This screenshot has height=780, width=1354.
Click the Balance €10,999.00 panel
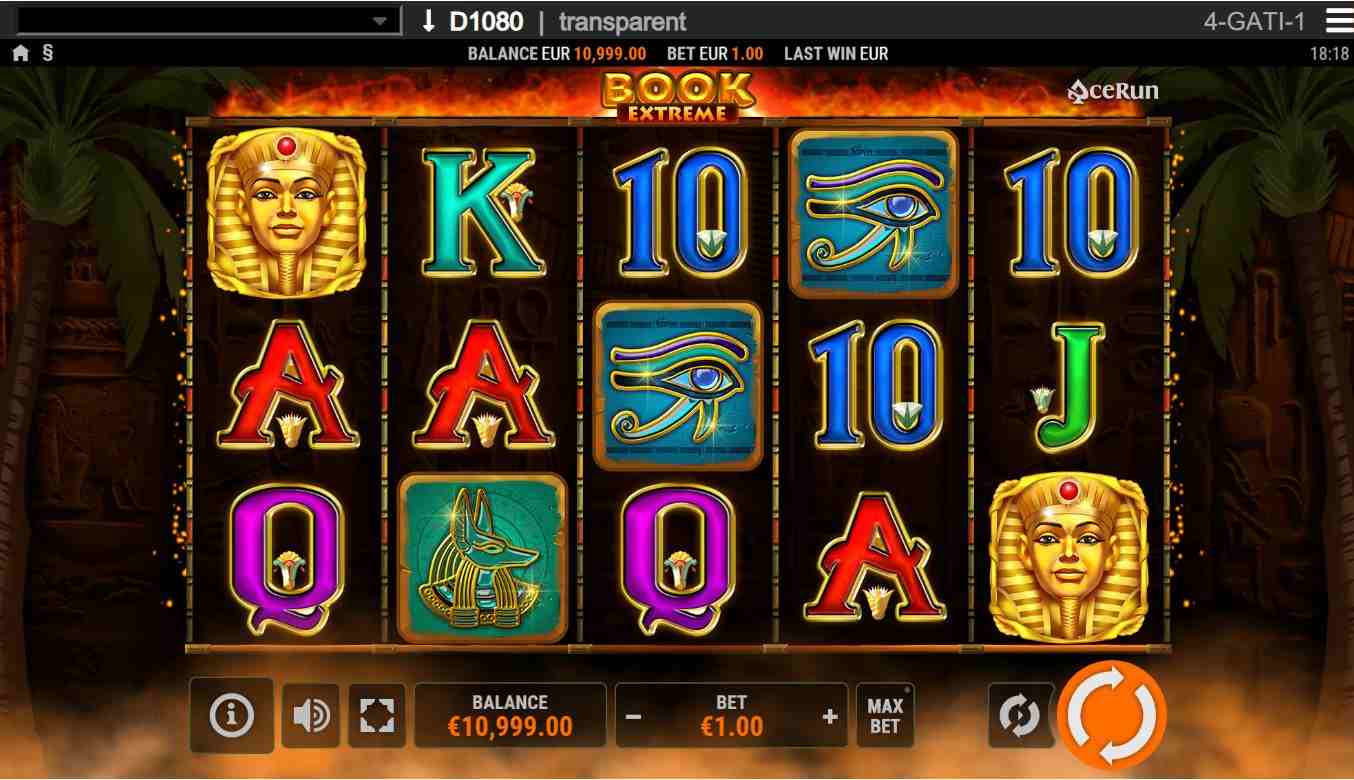pos(510,715)
